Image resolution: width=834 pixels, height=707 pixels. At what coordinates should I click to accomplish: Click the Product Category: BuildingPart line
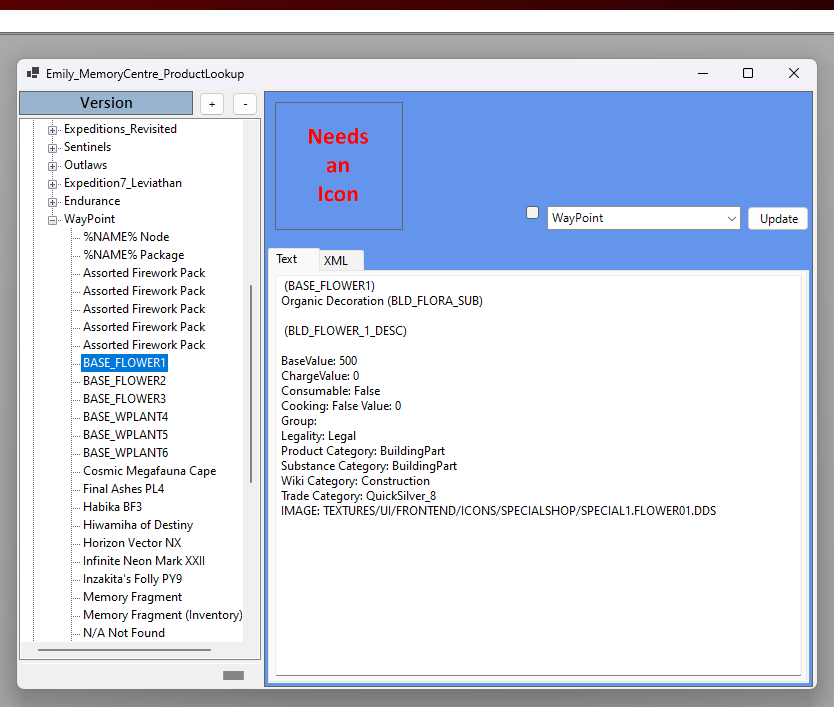(x=363, y=451)
